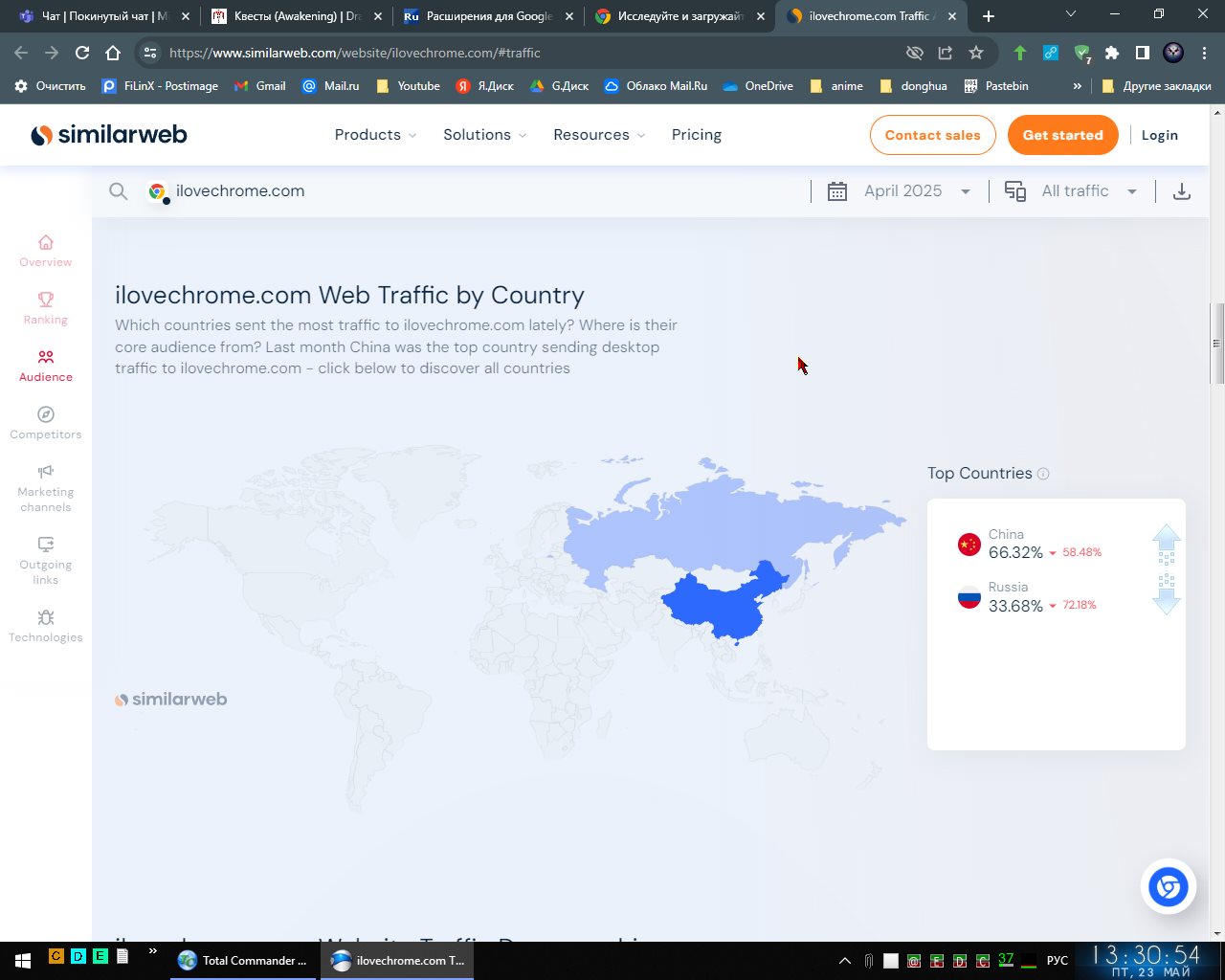Open the Pastebin bookmark
The width and height of the screenshot is (1225, 980).
coord(996,86)
